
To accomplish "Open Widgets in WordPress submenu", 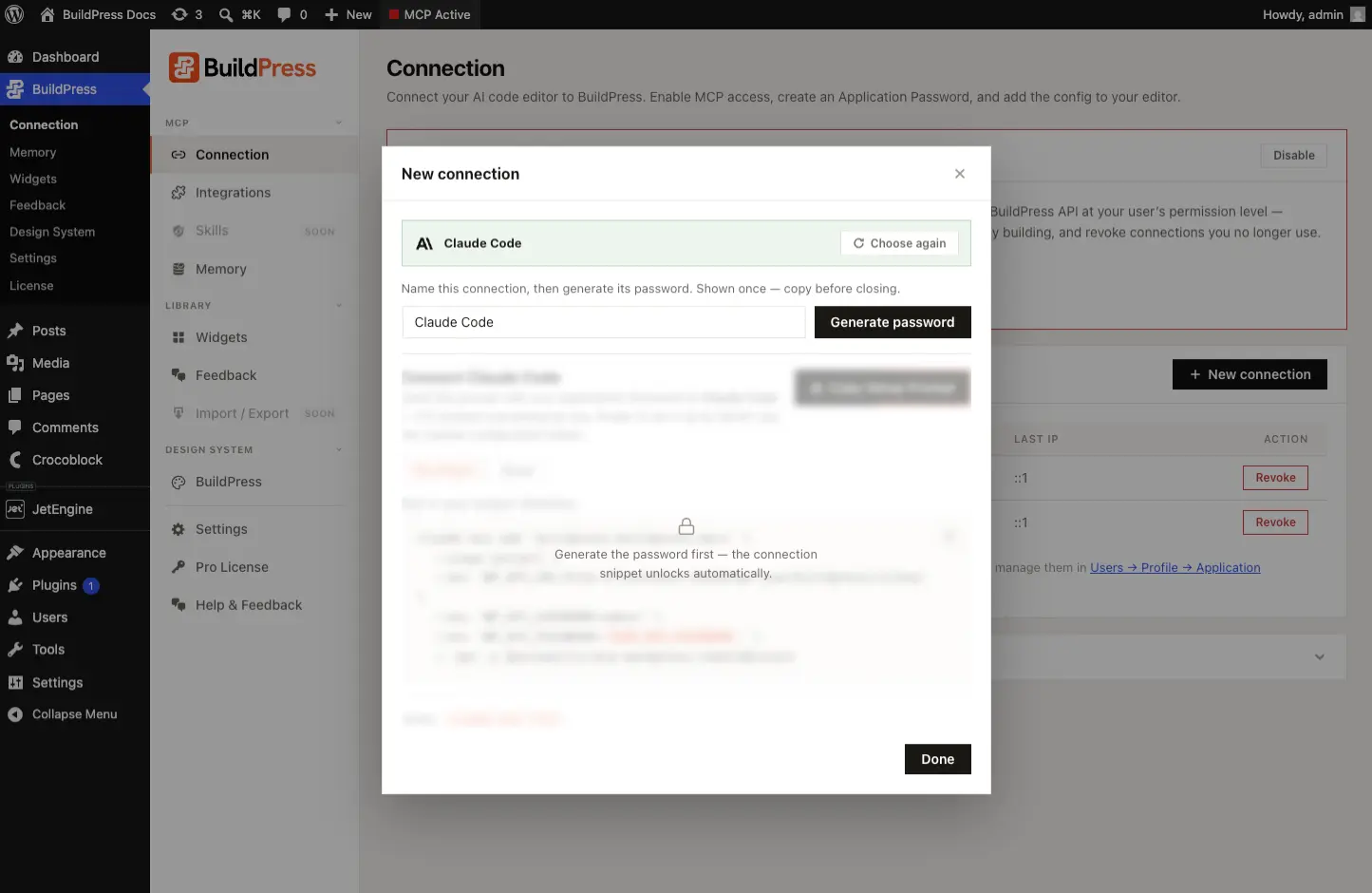I will [33, 179].
